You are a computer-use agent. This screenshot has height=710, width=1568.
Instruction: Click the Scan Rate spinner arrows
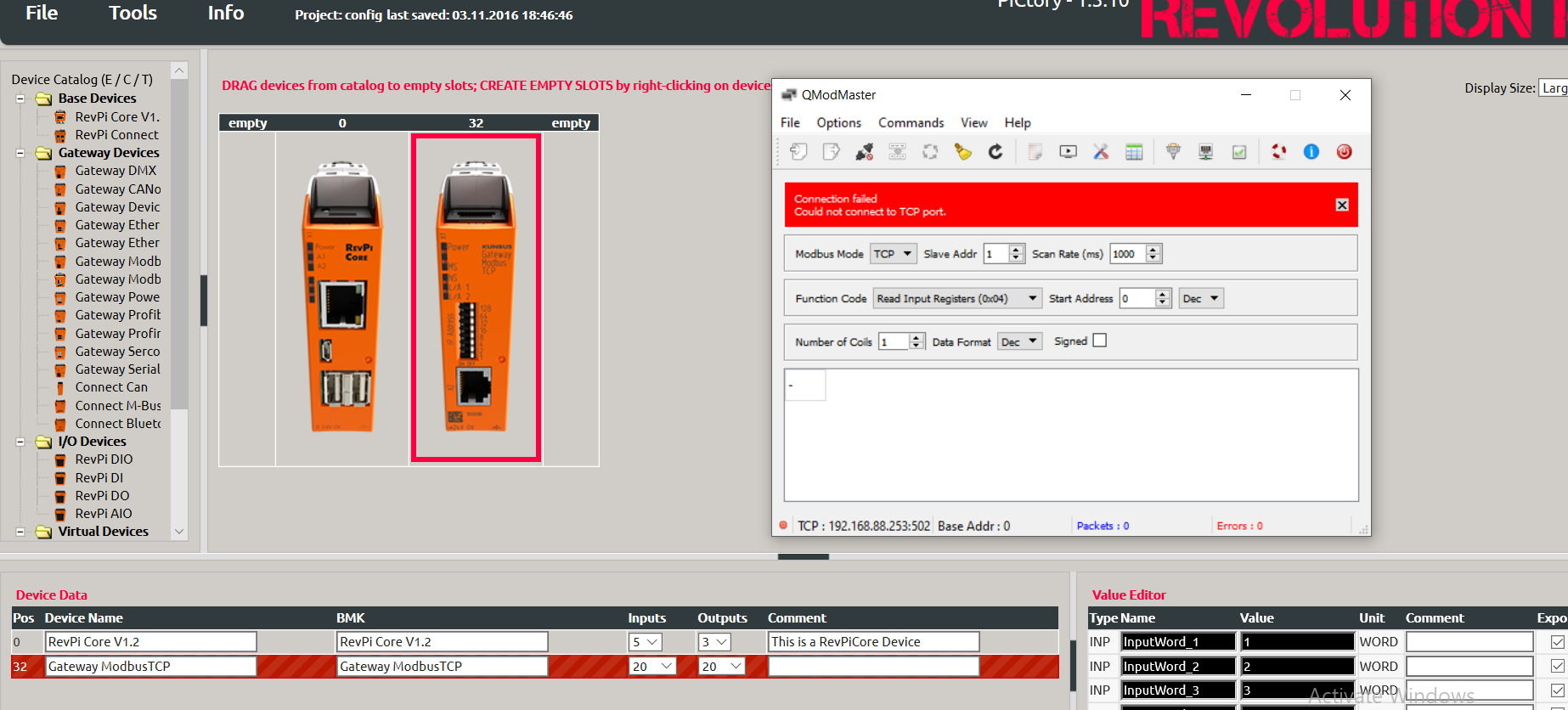pos(1153,254)
